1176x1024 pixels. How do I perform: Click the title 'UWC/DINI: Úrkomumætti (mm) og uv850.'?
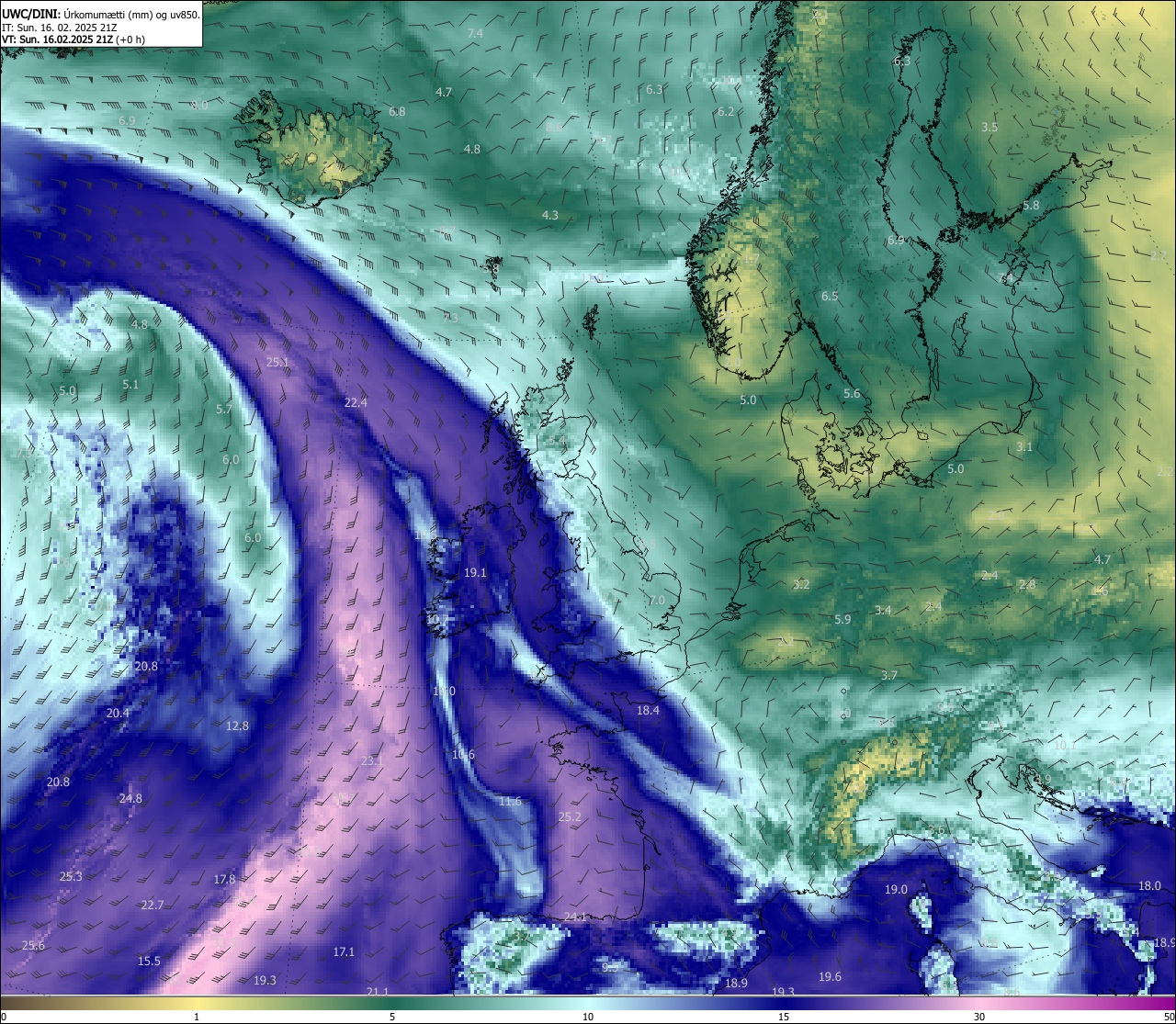pyautogui.click(x=101, y=14)
